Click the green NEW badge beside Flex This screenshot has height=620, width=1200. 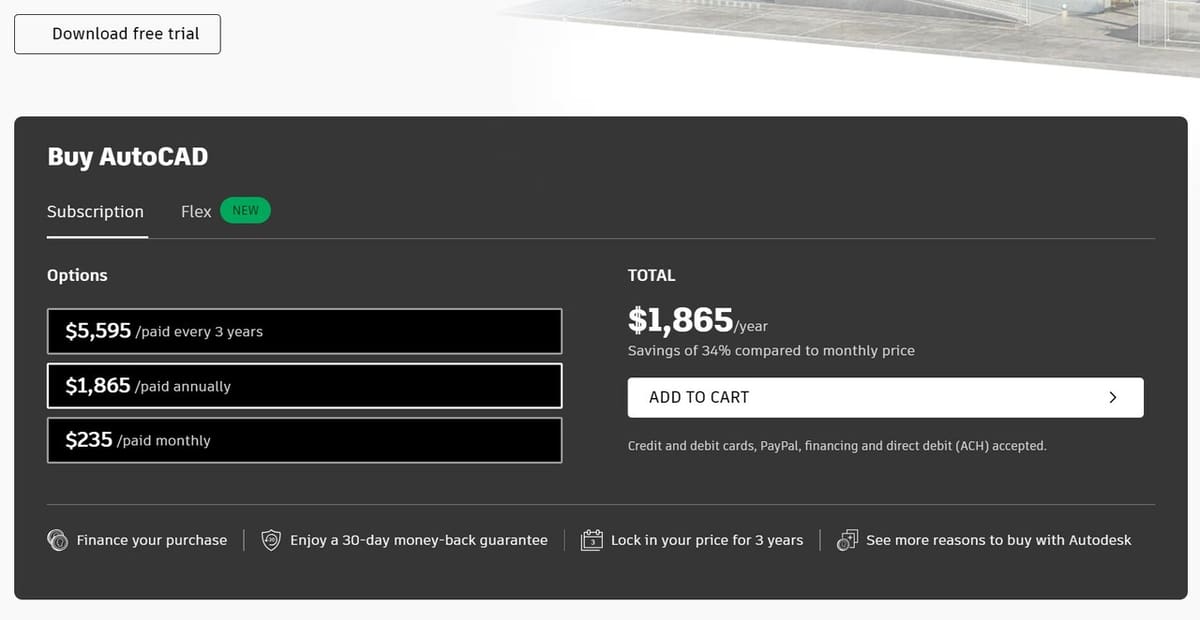click(x=245, y=210)
